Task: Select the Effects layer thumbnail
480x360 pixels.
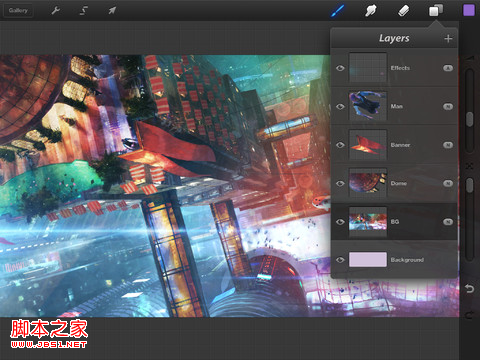Action: click(368, 67)
